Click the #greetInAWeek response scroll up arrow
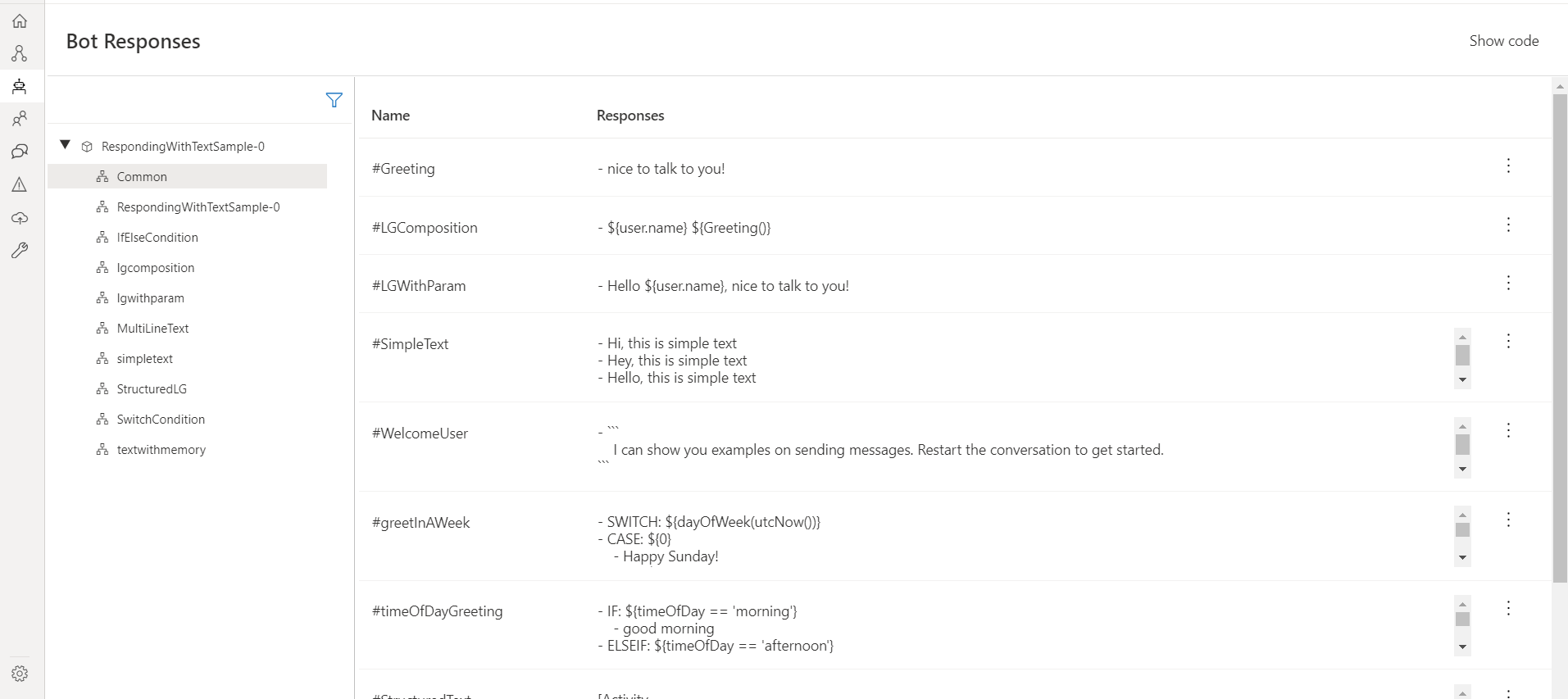1568x699 pixels. (1462, 515)
